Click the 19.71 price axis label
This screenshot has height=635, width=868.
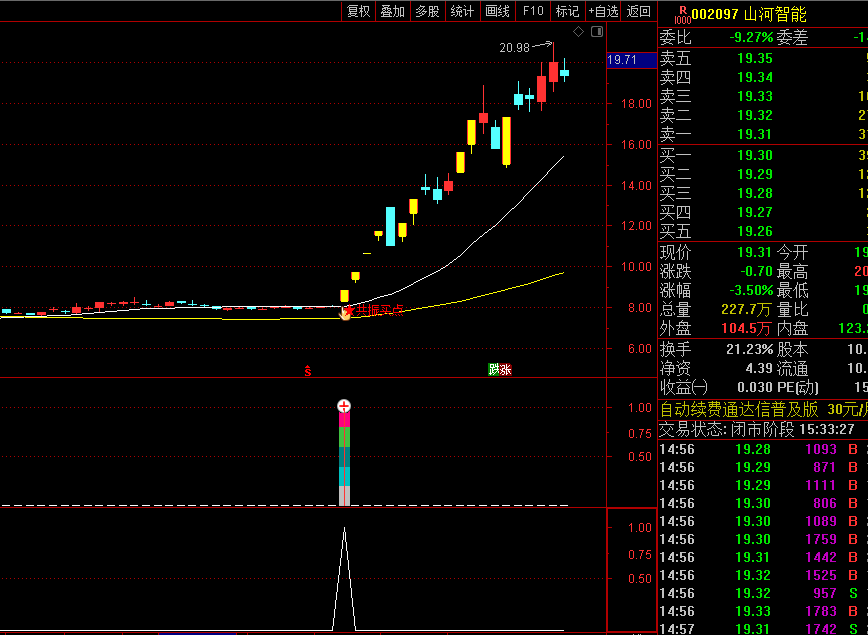pos(632,60)
